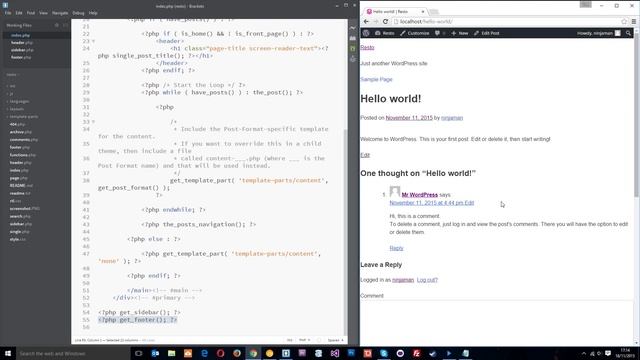Open the Live Preview icon in Brackets
This screenshot has width=640, height=360.
click(353, 28)
